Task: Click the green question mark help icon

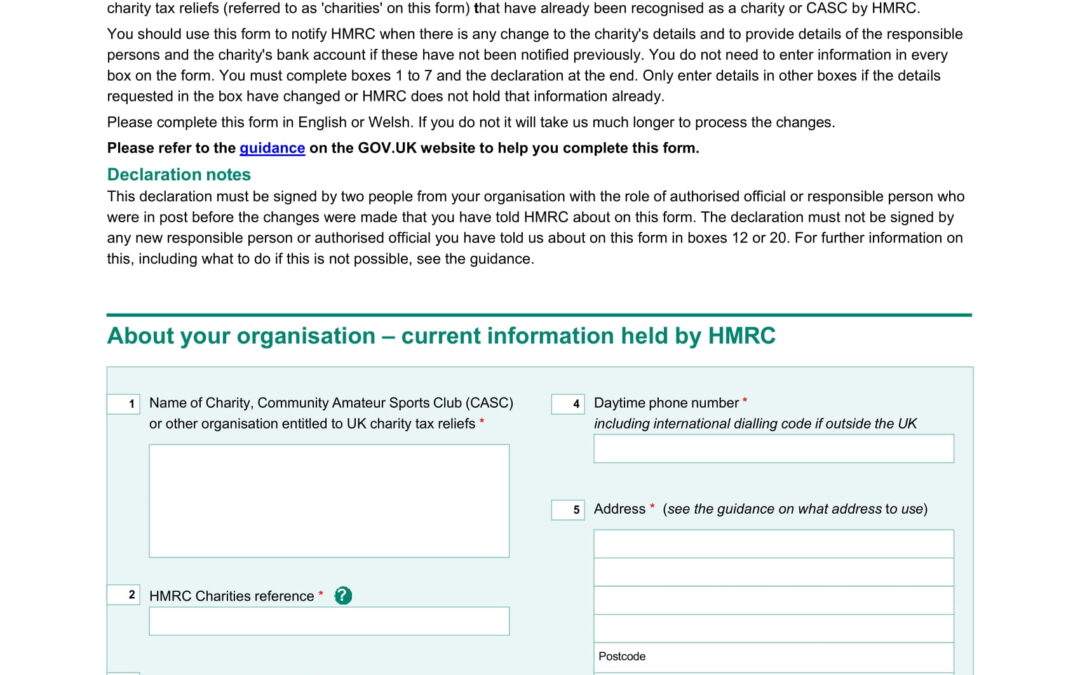Action: 343,595
